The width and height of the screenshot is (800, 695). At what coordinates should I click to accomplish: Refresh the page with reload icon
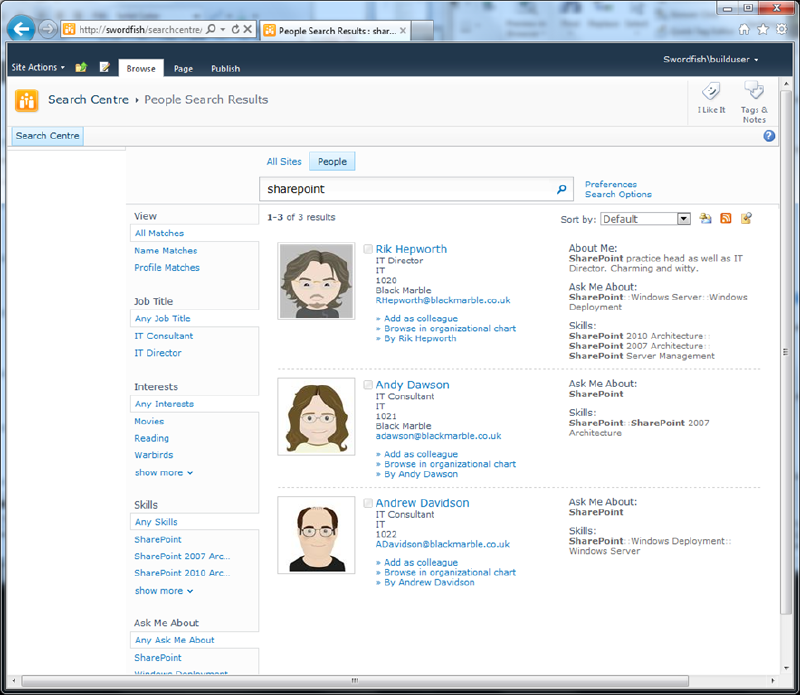click(x=235, y=29)
